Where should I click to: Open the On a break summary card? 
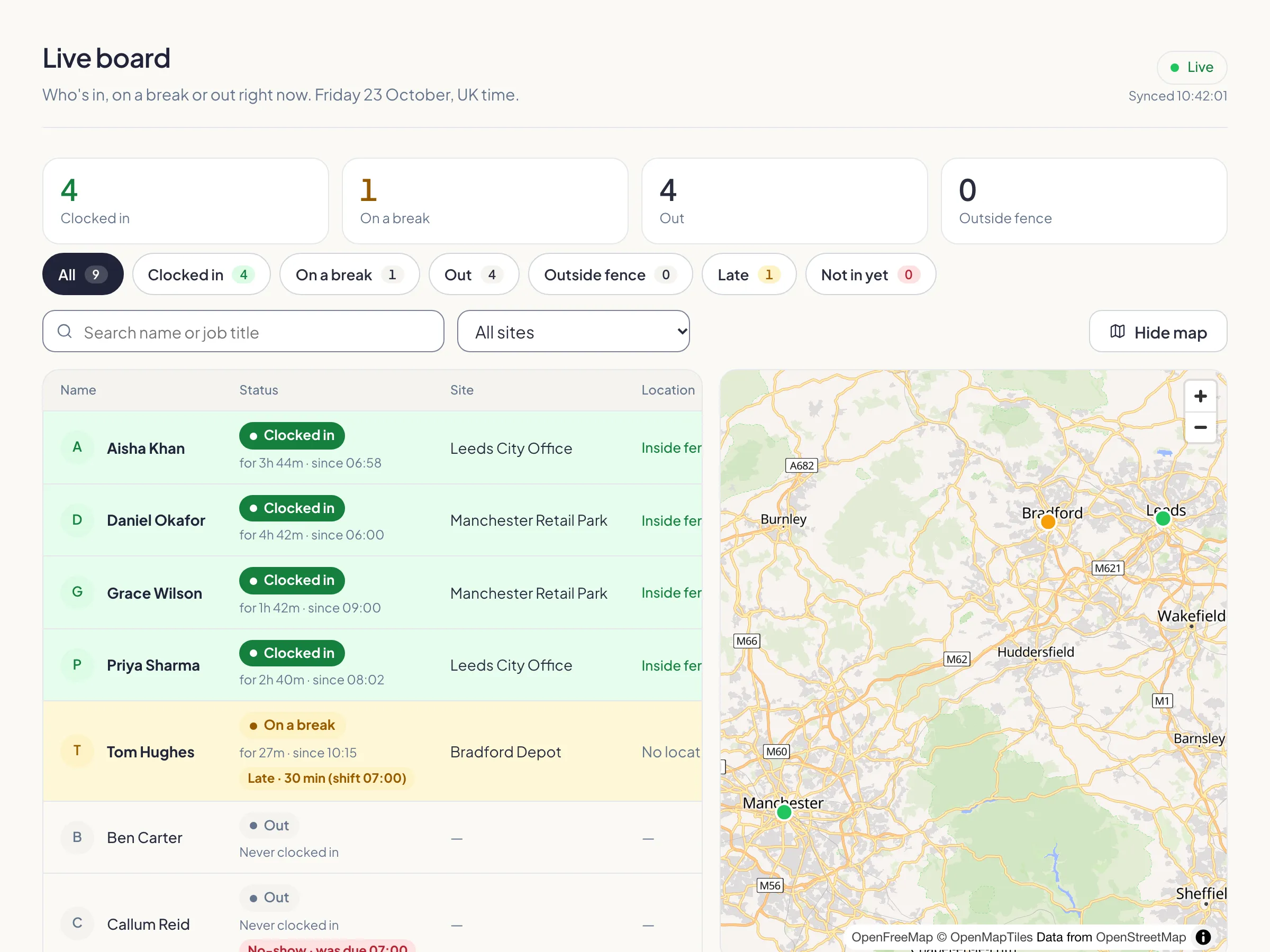coord(485,201)
